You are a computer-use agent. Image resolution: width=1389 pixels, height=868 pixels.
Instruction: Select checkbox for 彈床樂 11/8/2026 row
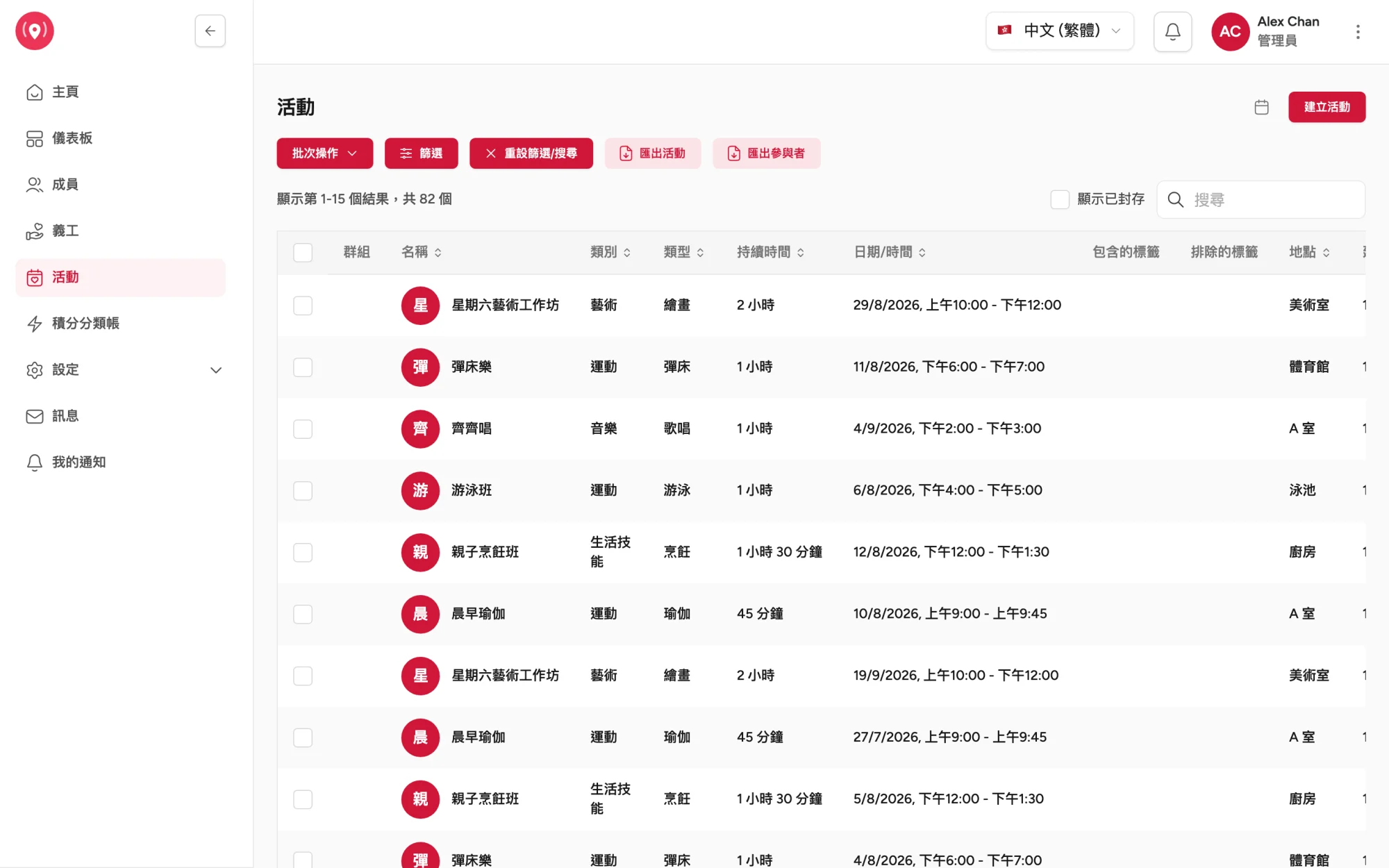(x=303, y=367)
